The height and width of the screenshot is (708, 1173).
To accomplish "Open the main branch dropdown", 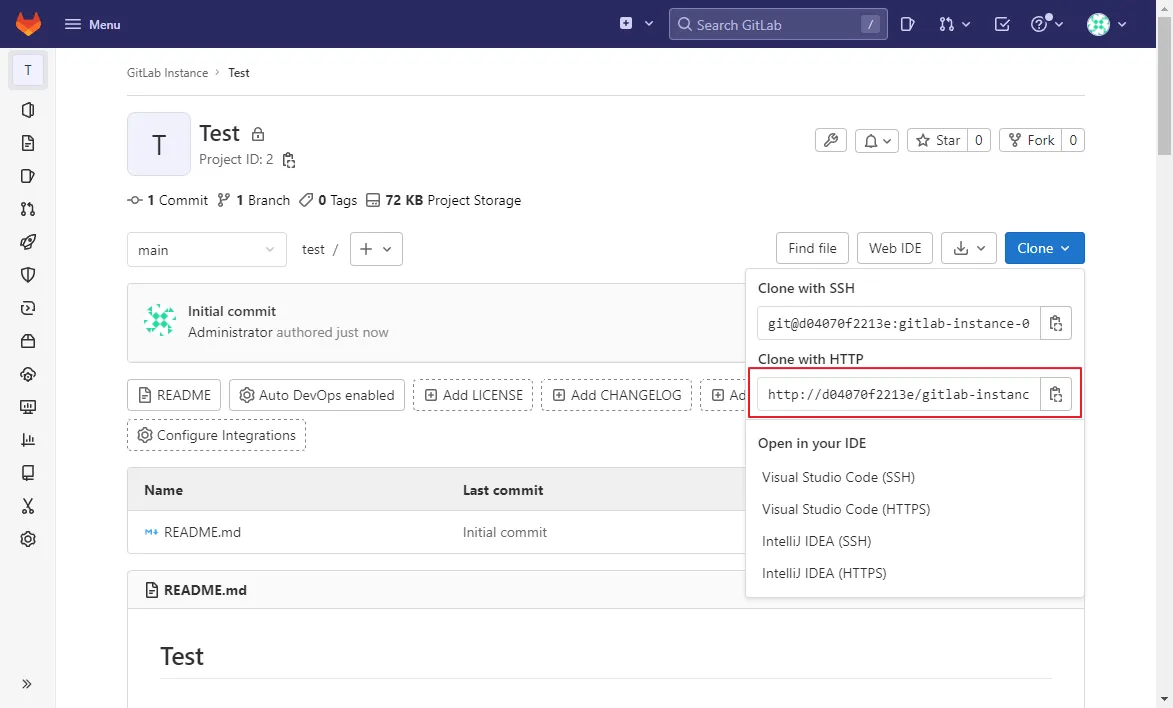I will (207, 250).
